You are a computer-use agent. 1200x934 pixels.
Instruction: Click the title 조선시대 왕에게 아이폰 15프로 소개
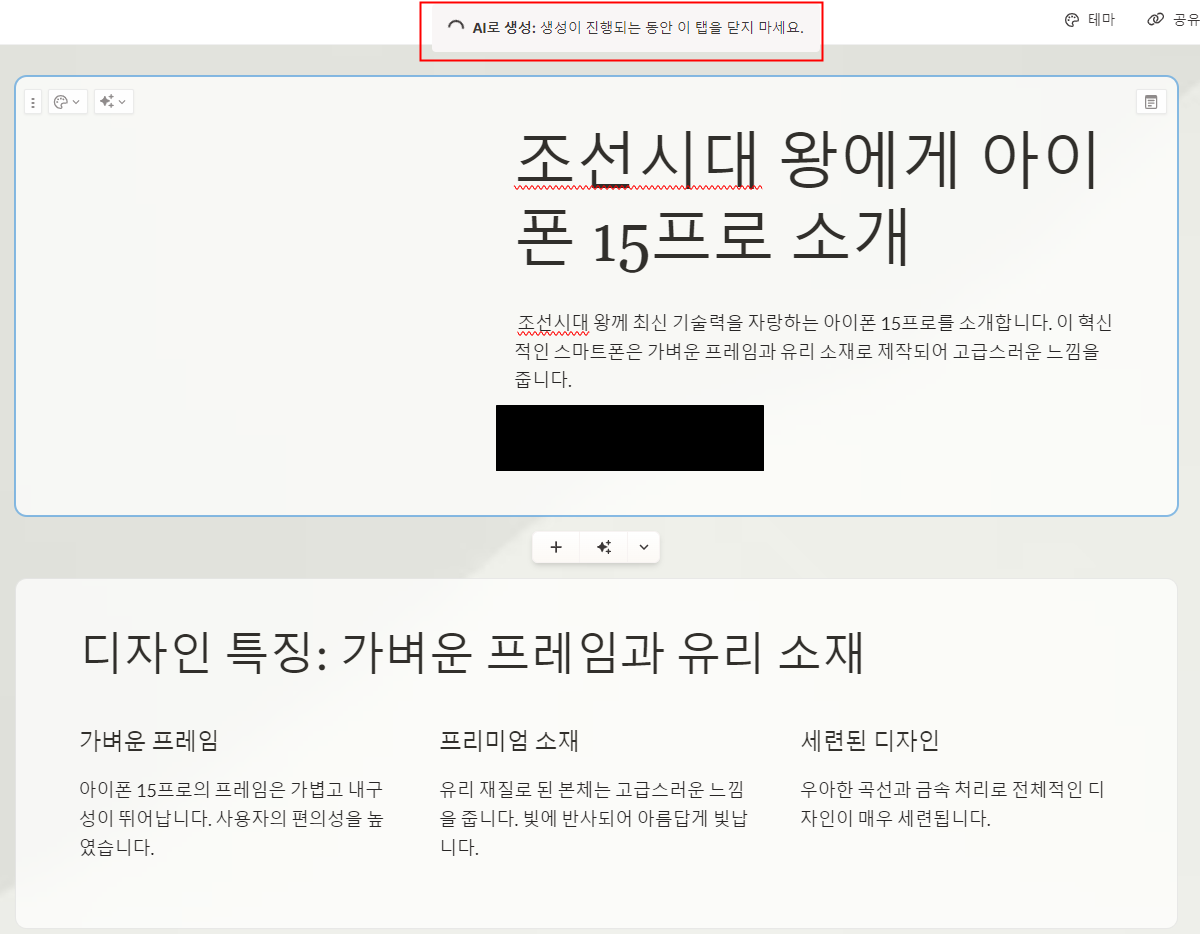click(808, 199)
